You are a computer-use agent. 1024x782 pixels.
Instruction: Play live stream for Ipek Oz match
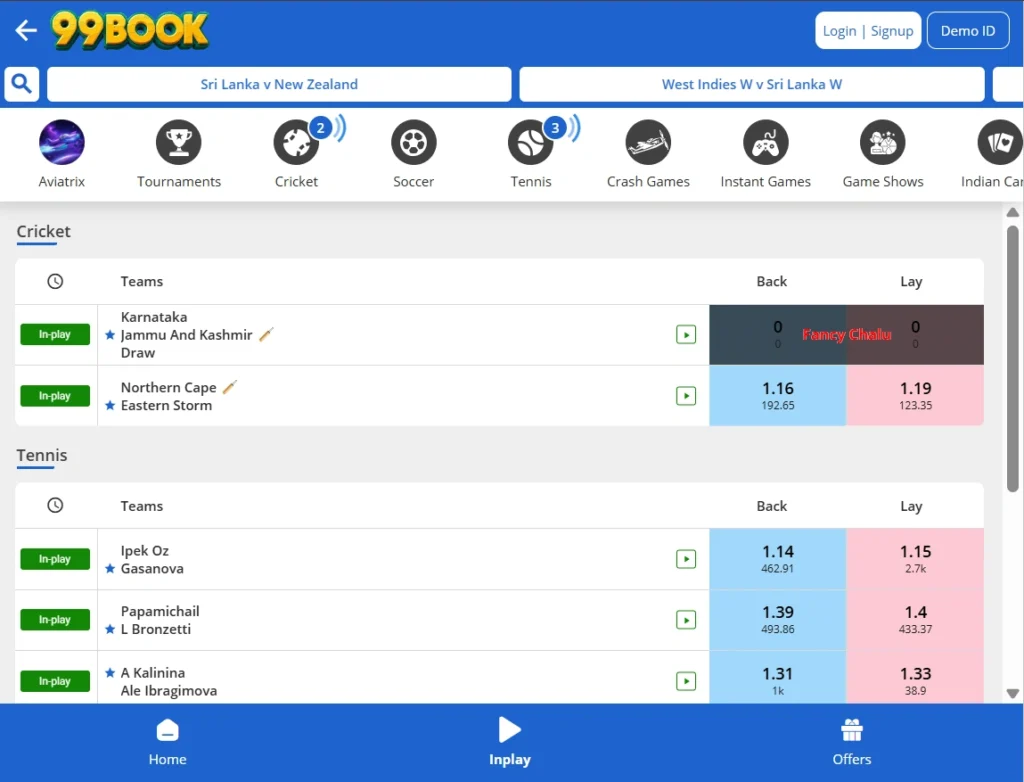pos(686,559)
